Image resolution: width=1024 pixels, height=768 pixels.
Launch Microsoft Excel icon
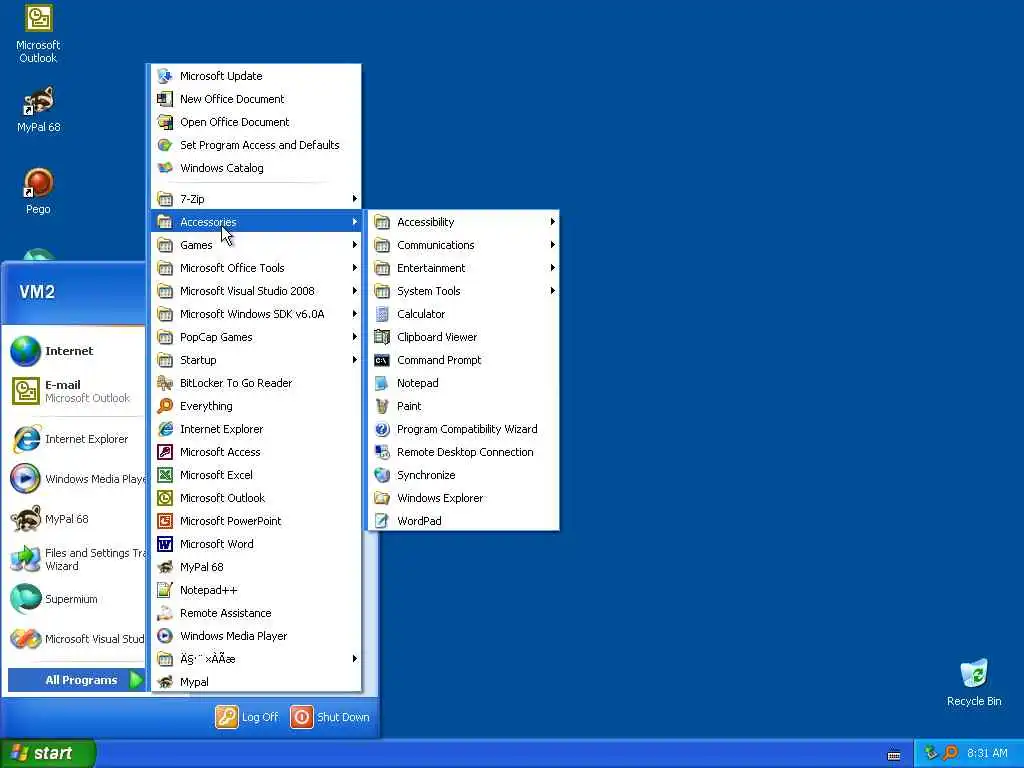[165, 475]
